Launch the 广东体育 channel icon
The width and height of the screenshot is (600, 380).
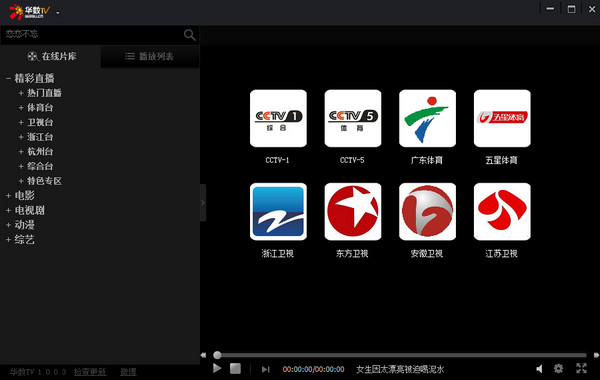[x=427, y=118]
